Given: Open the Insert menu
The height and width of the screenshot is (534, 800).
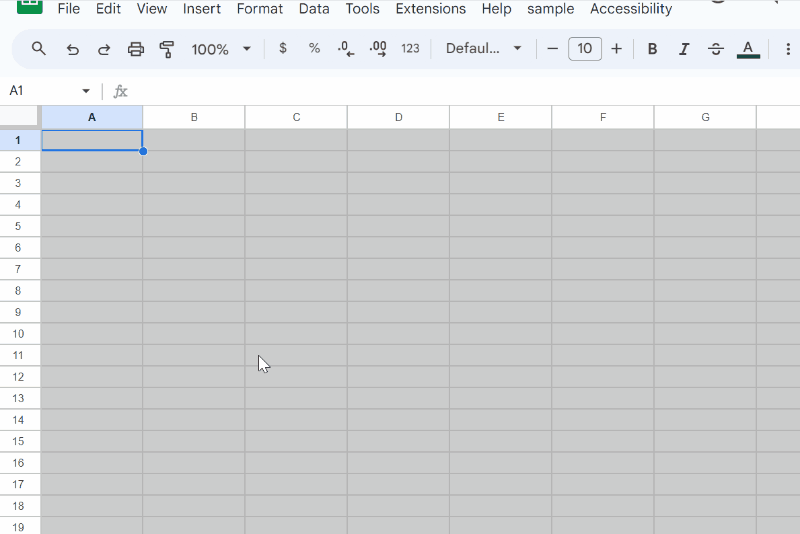Looking at the screenshot, I should point(202,9).
